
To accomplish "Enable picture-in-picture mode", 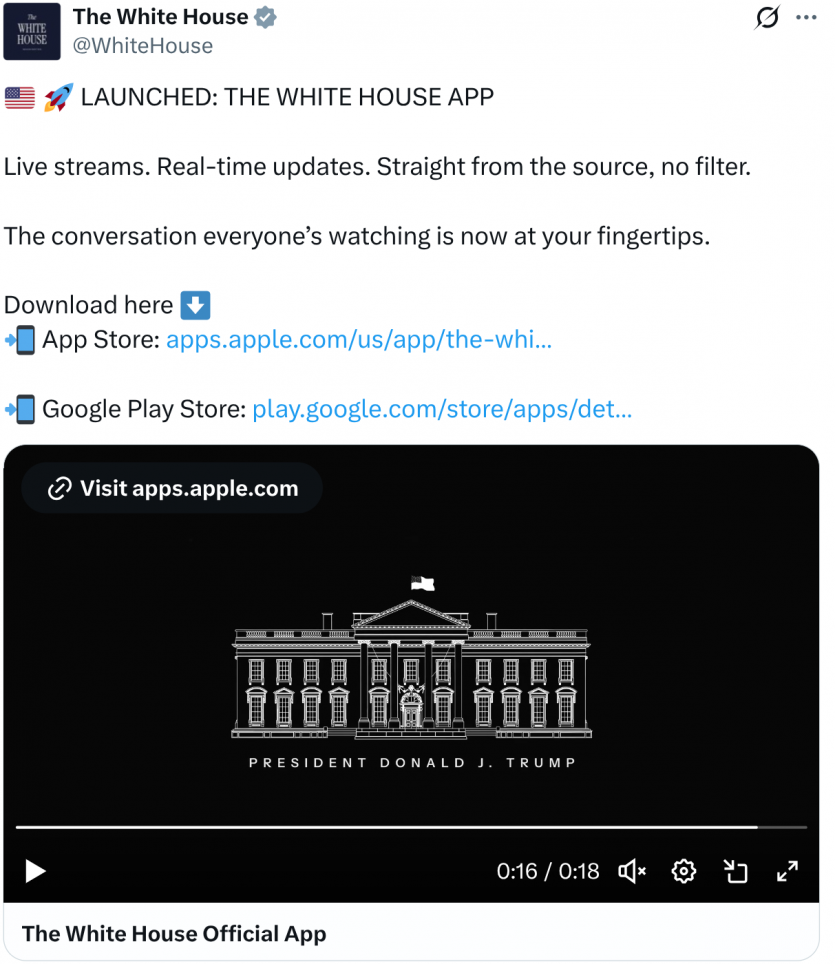I will 736,871.
